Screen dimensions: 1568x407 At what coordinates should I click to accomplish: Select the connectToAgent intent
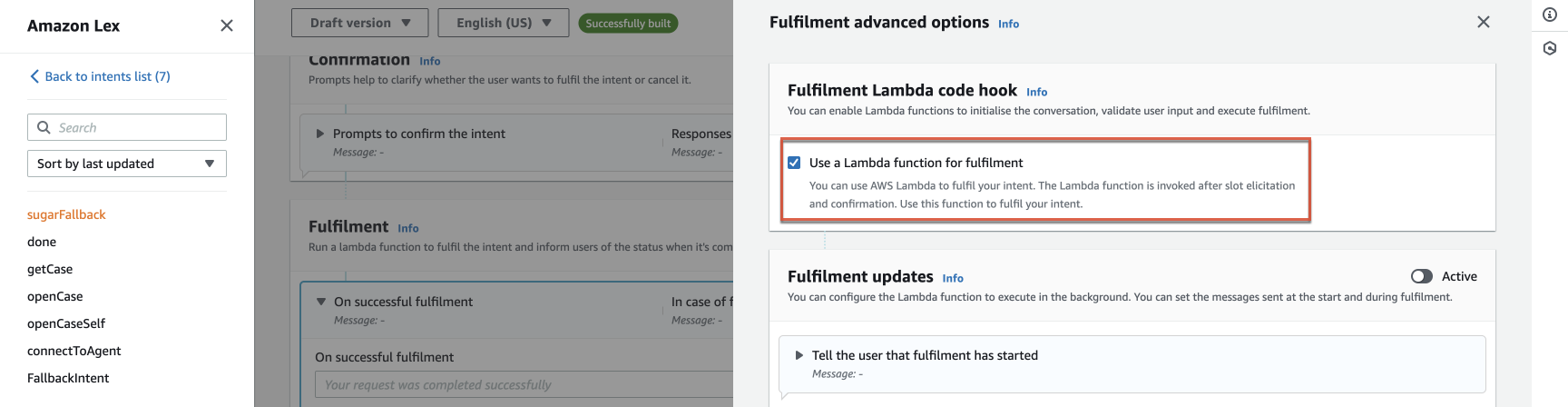(x=74, y=351)
